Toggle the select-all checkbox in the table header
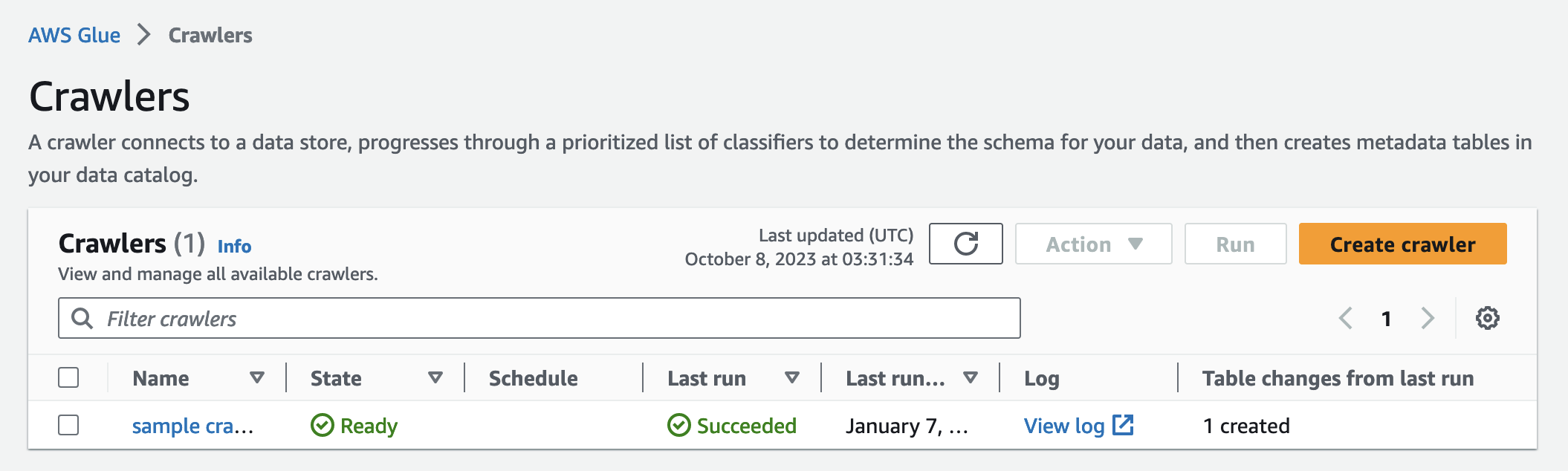Screen dimensions: 1568x471 (70, 378)
